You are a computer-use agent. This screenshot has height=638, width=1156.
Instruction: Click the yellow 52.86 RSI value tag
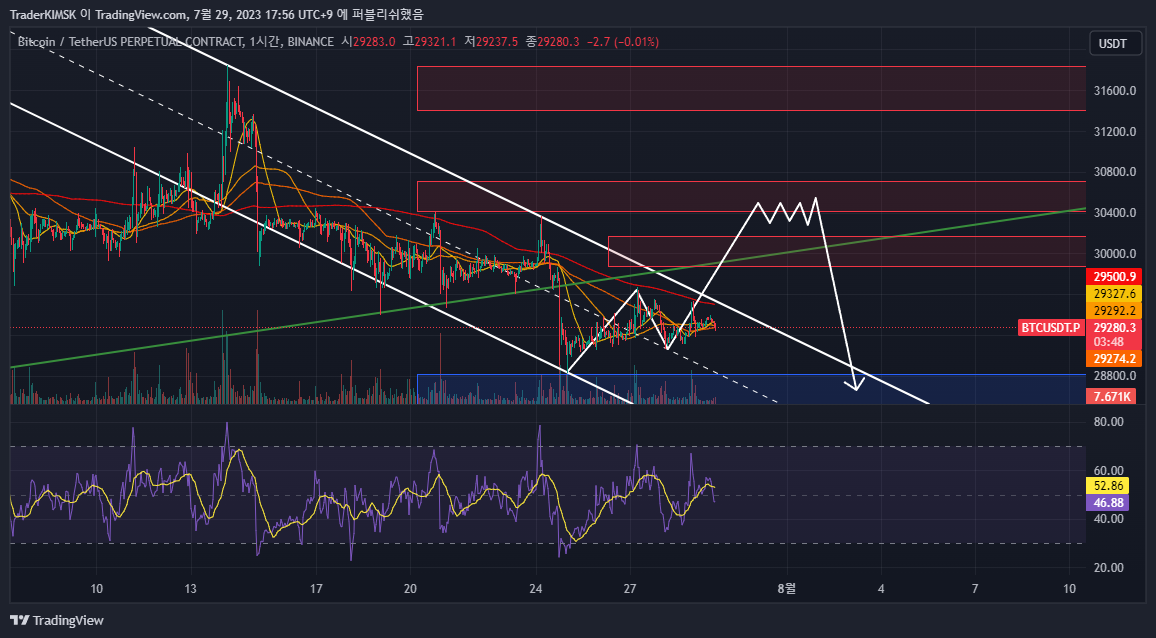pyautogui.click(x=1107, y=486)
